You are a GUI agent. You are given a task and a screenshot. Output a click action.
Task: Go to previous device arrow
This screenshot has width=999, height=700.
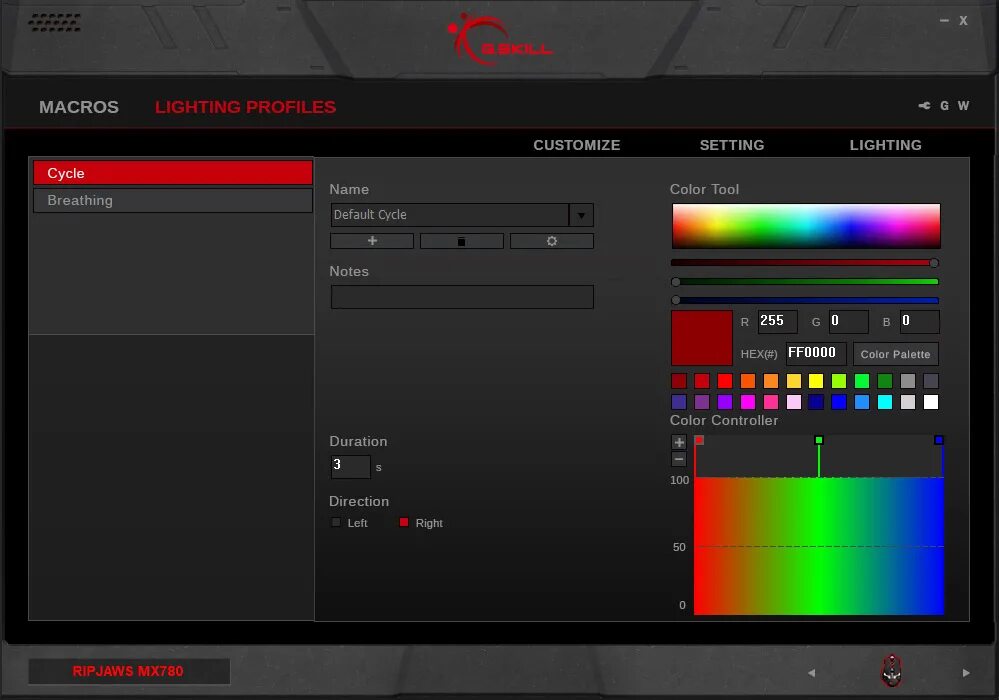point(811,673)
